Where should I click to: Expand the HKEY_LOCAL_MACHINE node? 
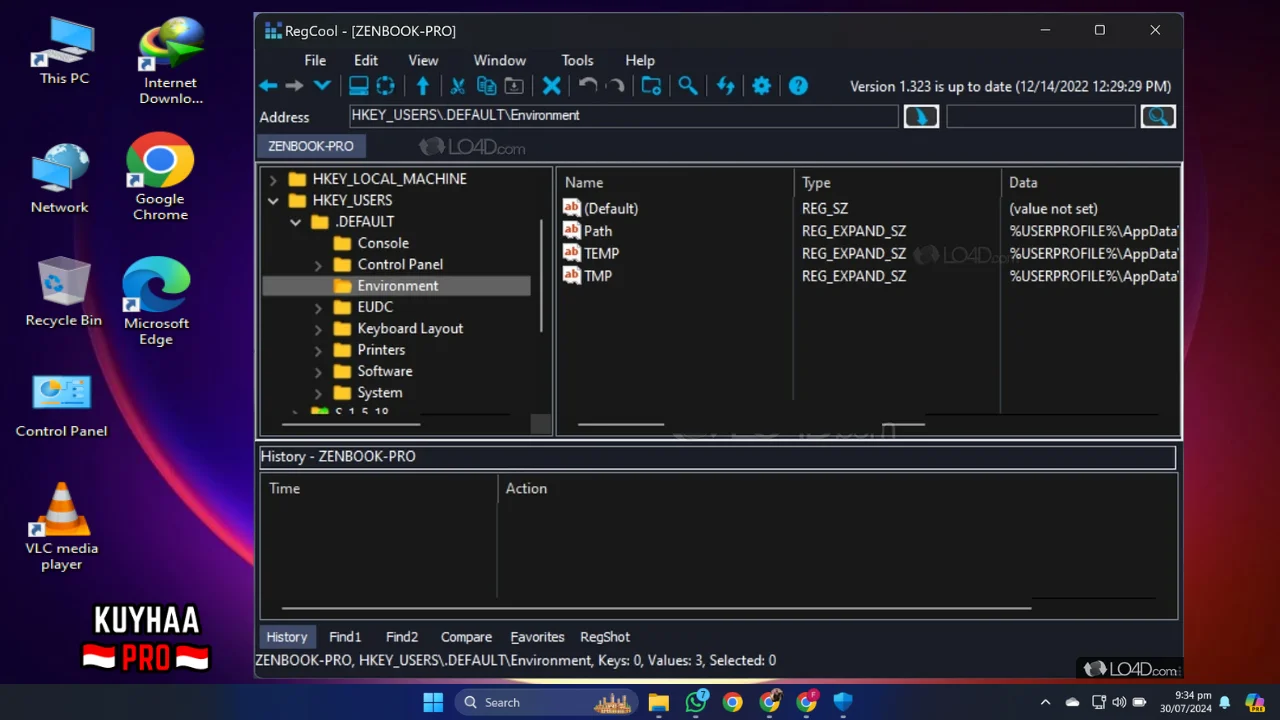point(273,179)
